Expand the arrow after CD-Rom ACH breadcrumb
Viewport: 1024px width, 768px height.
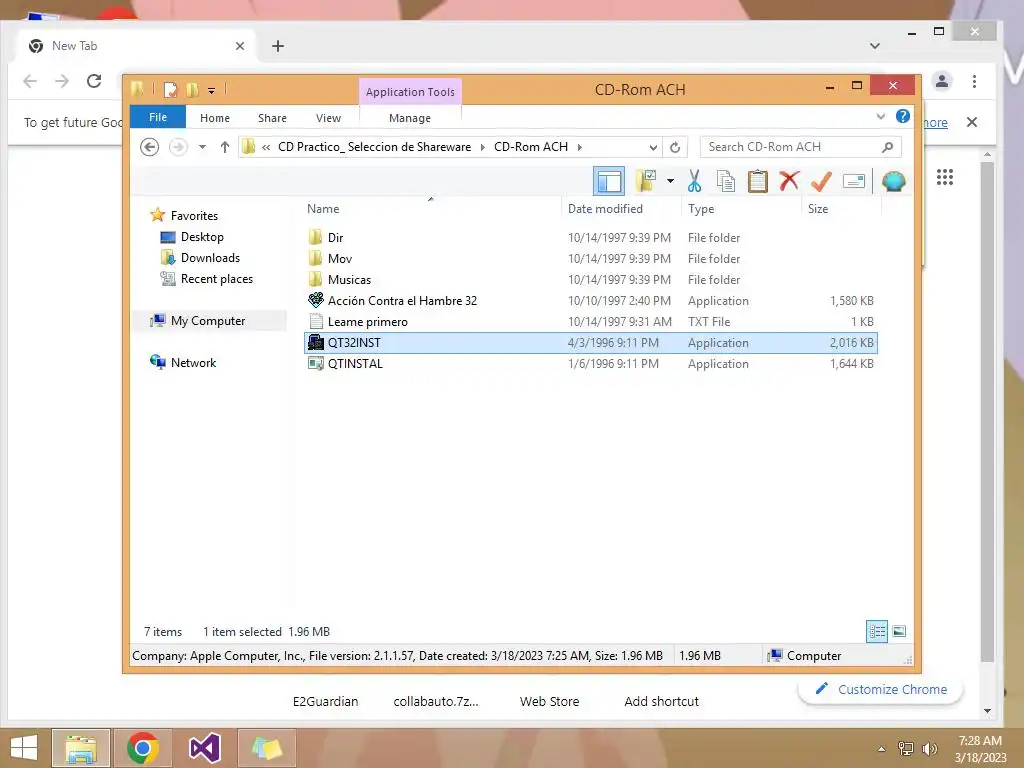[x=579, y=147]
